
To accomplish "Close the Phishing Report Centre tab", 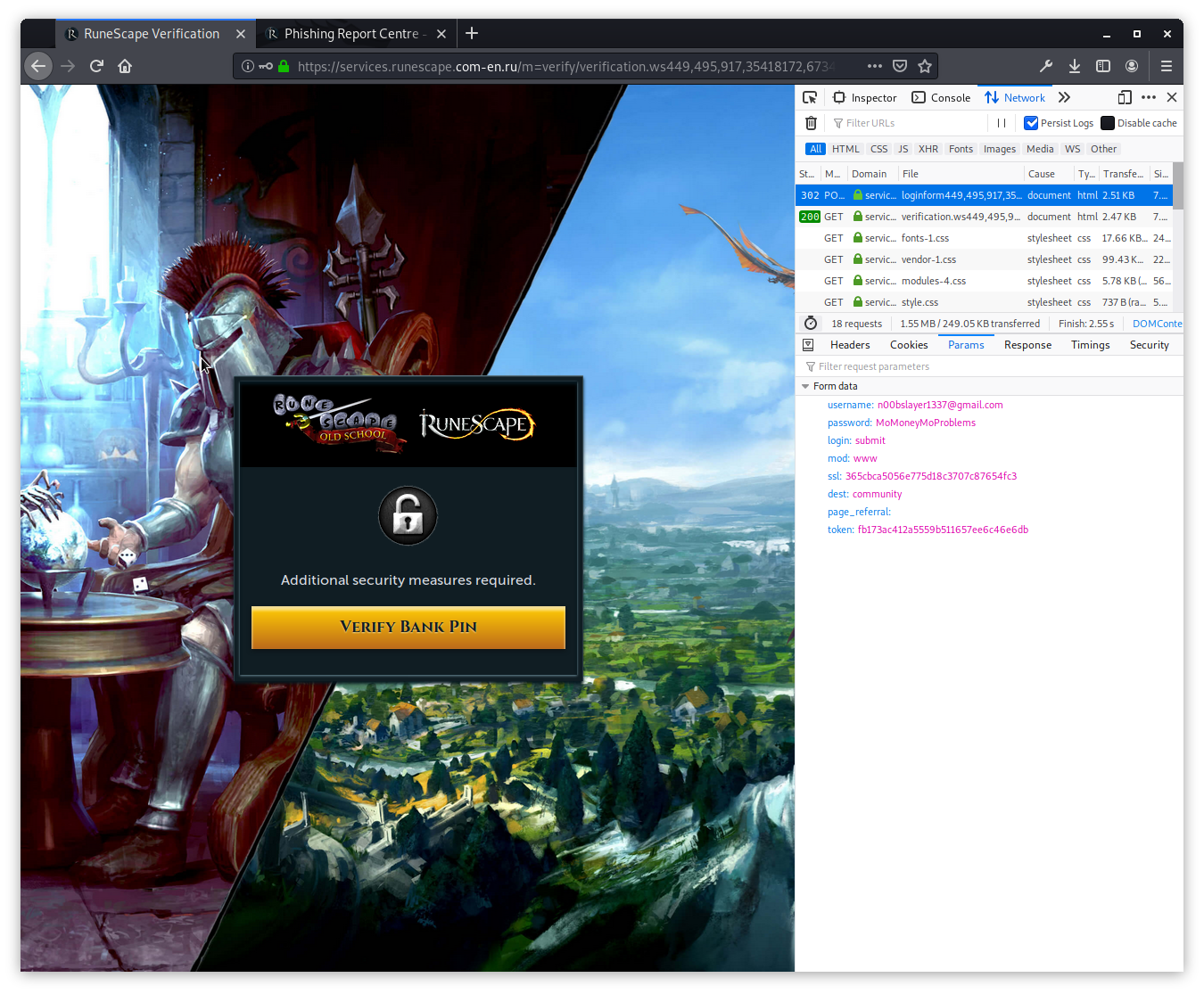I will pos(441,34).
